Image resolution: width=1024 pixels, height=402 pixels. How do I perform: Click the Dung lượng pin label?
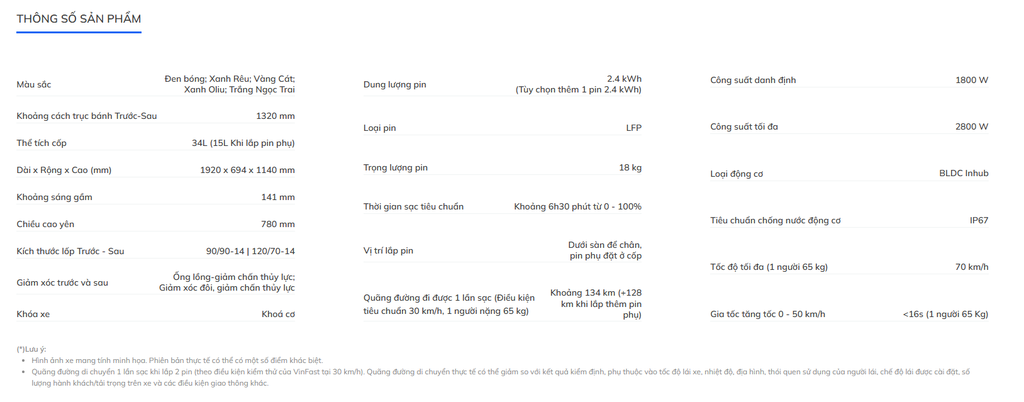[394, 84]
